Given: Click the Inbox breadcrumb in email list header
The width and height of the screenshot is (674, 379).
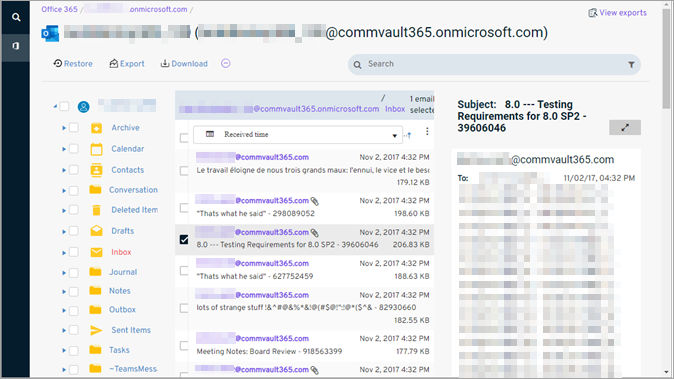Looking at the screenshot, I should (x=395, y=109).
